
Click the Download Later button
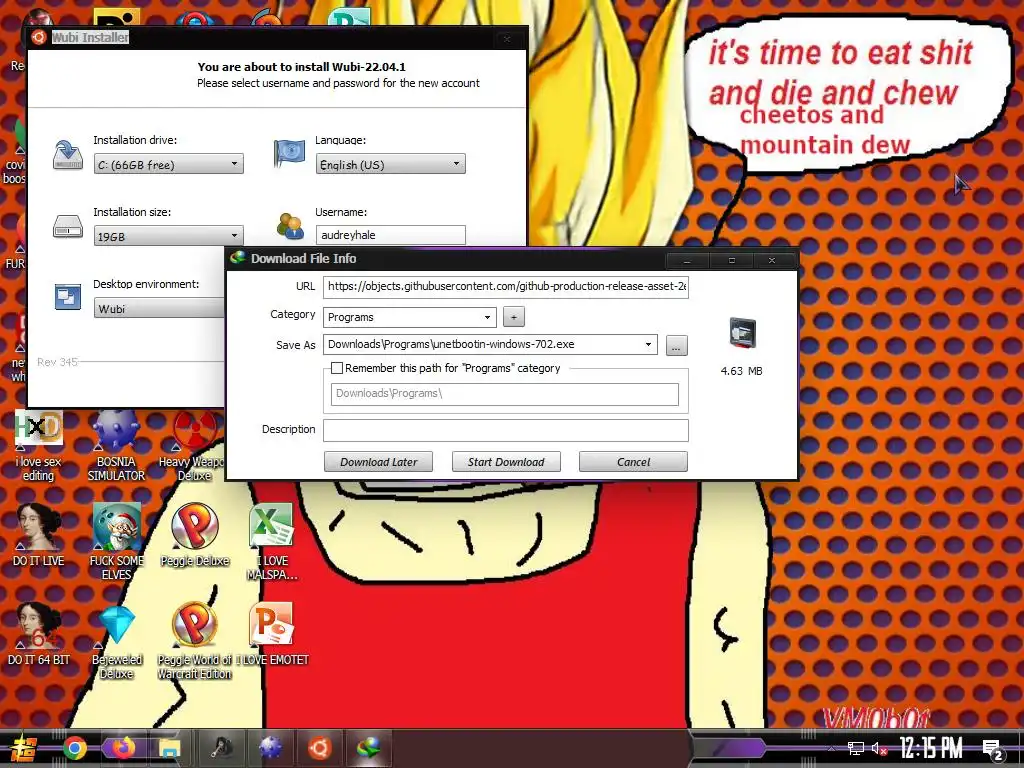point(379,462)
